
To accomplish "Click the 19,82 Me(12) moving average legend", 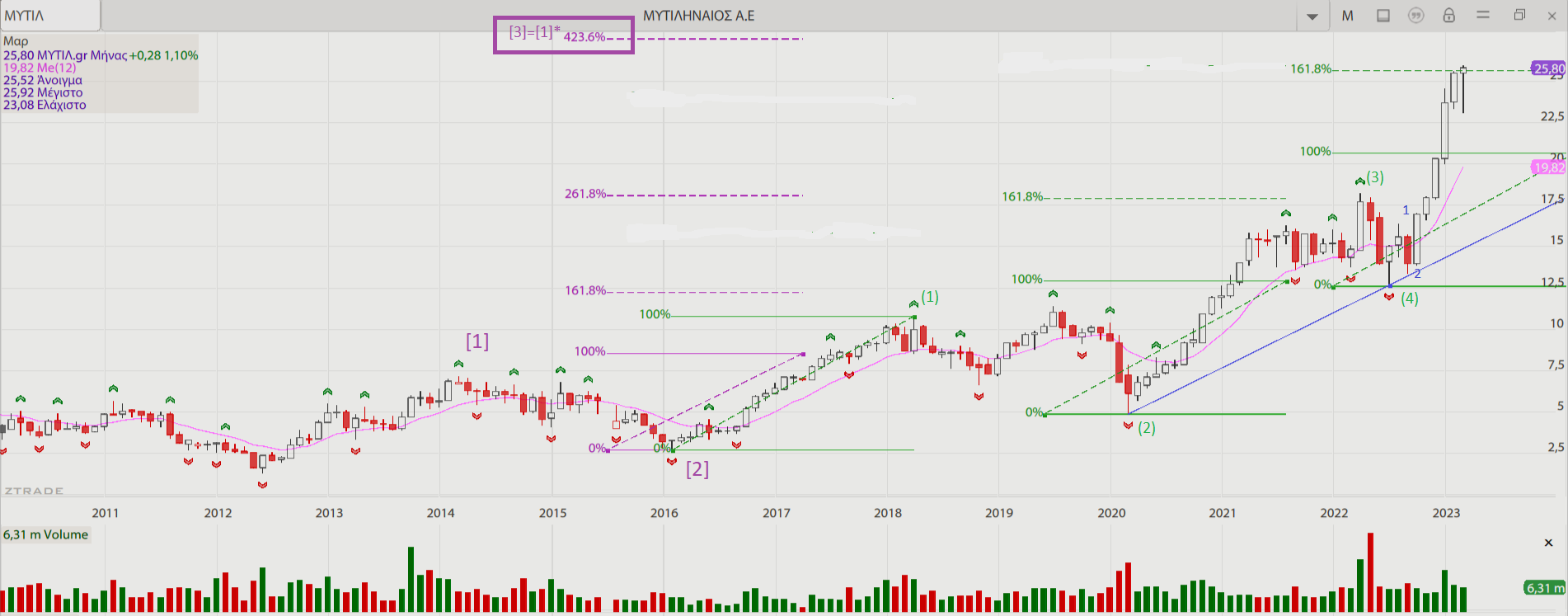I will click(40, 68).
